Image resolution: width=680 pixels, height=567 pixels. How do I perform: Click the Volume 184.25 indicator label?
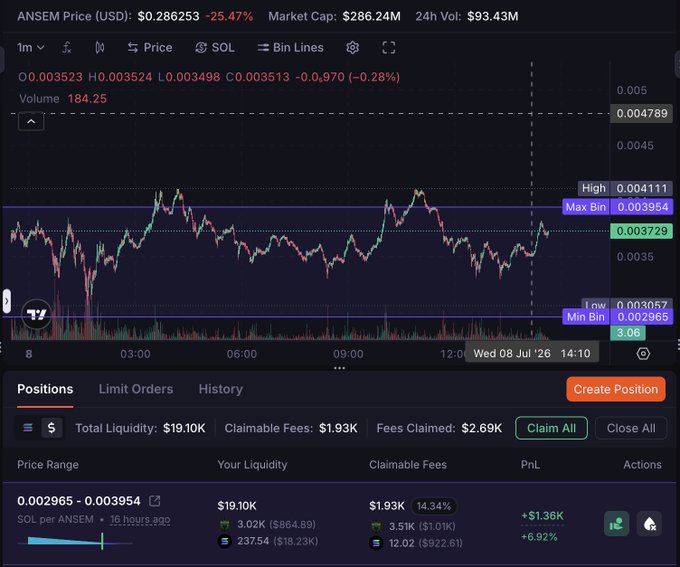63,98
